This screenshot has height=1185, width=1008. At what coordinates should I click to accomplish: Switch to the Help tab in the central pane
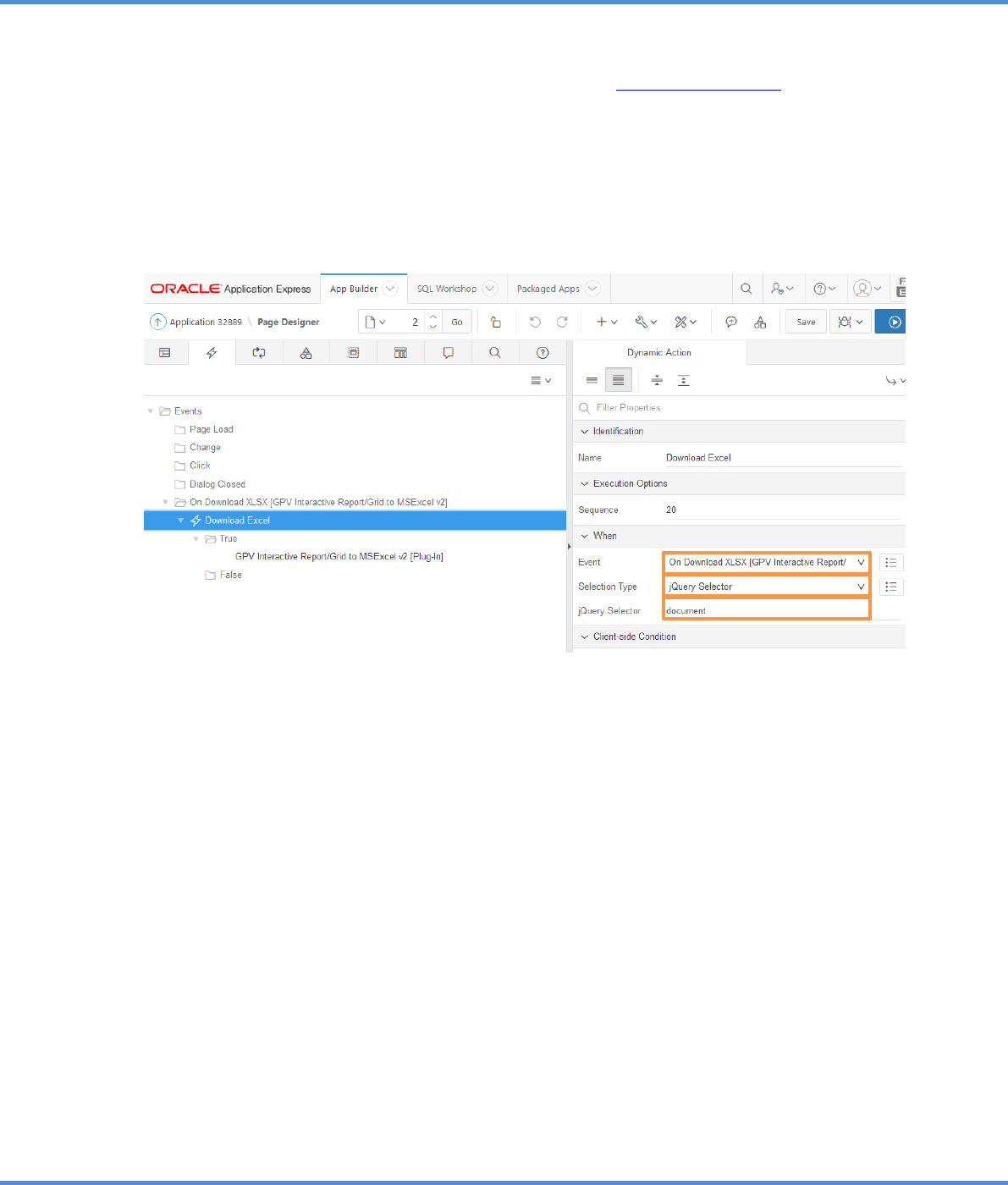click(543, 353)
